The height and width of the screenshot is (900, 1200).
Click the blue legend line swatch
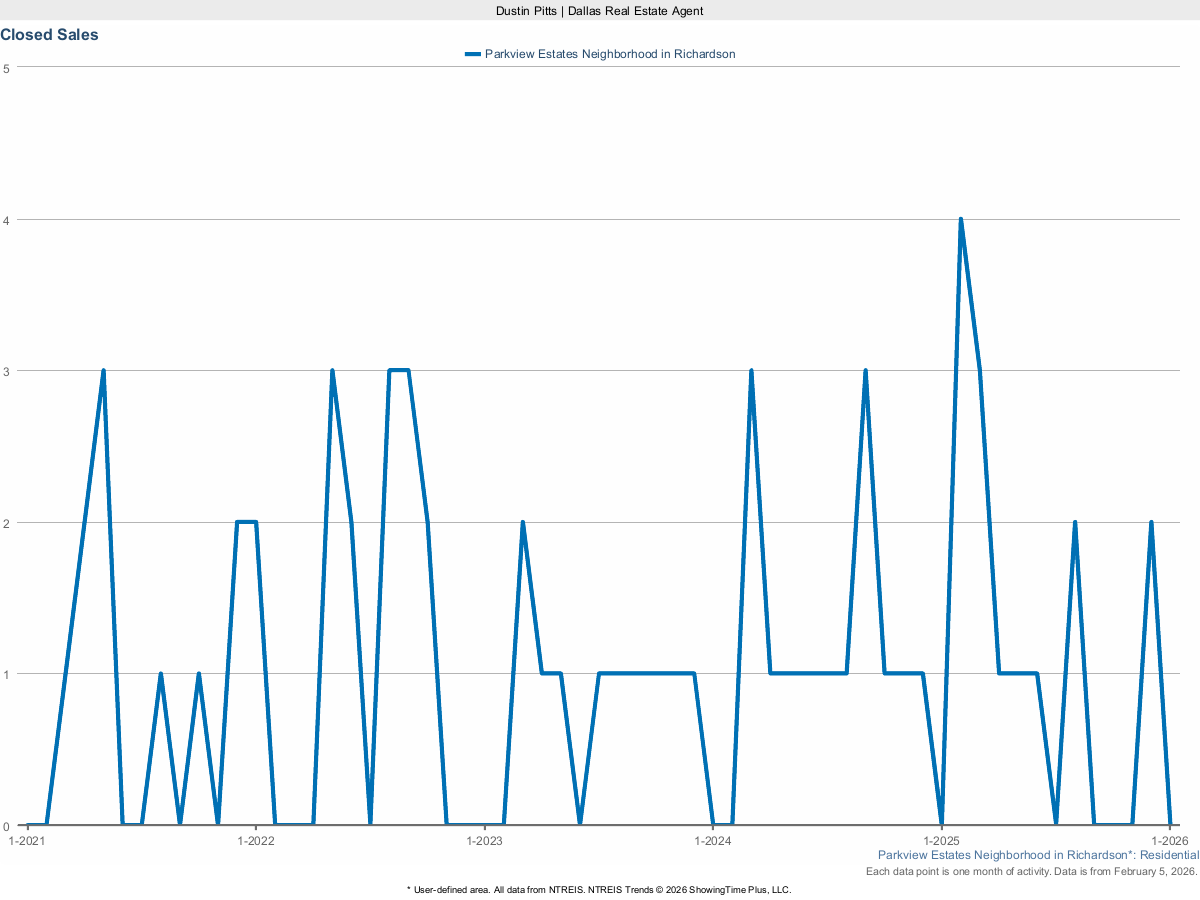(472, 54)
